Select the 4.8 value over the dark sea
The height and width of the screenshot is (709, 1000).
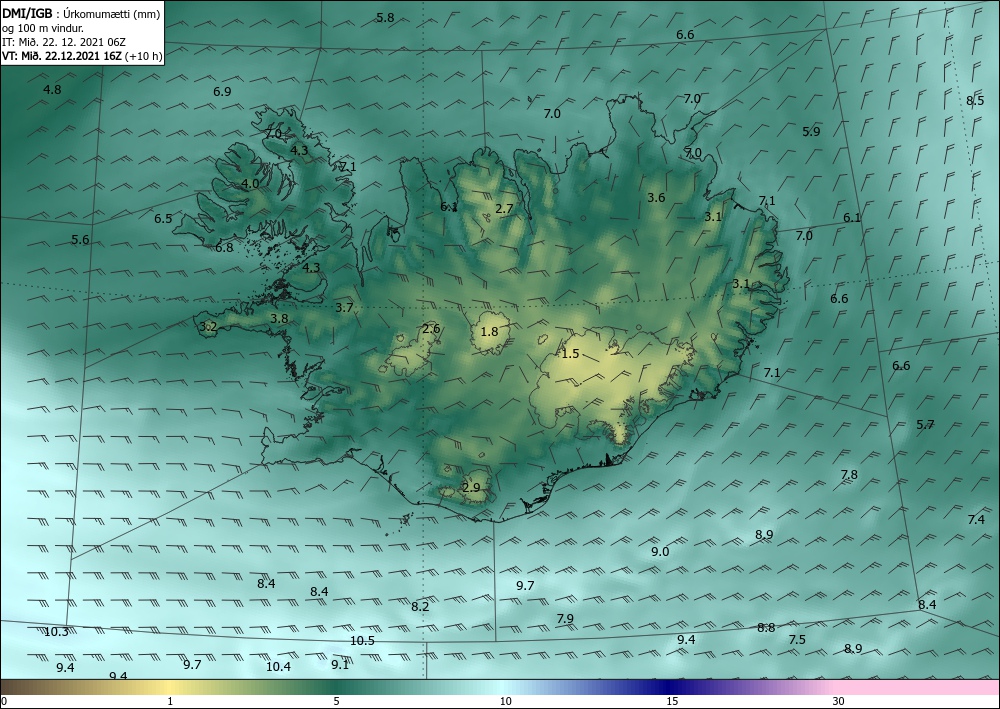(x=52, y=90)
